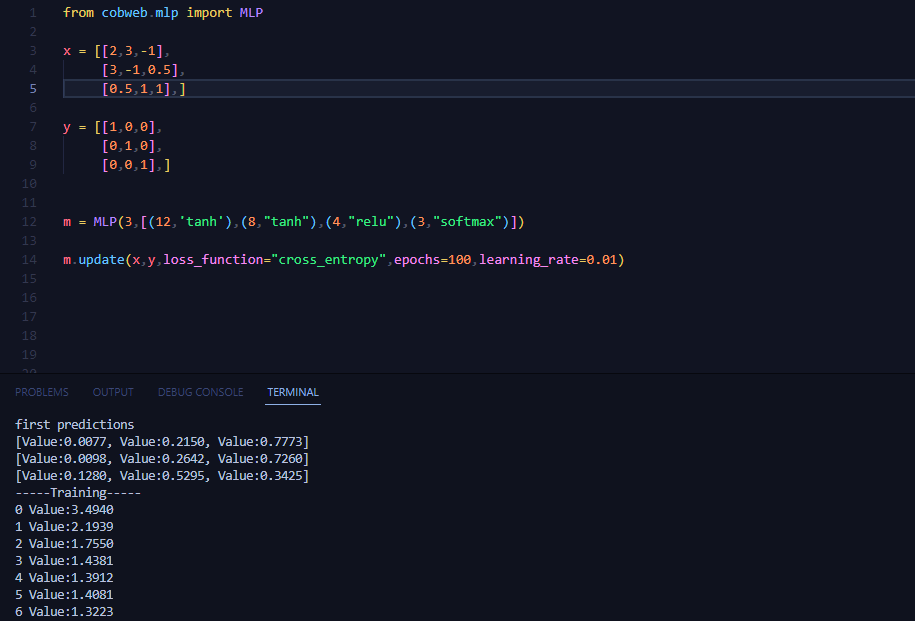
Task: Click the variable m on line 12
Action: point(67,222)
